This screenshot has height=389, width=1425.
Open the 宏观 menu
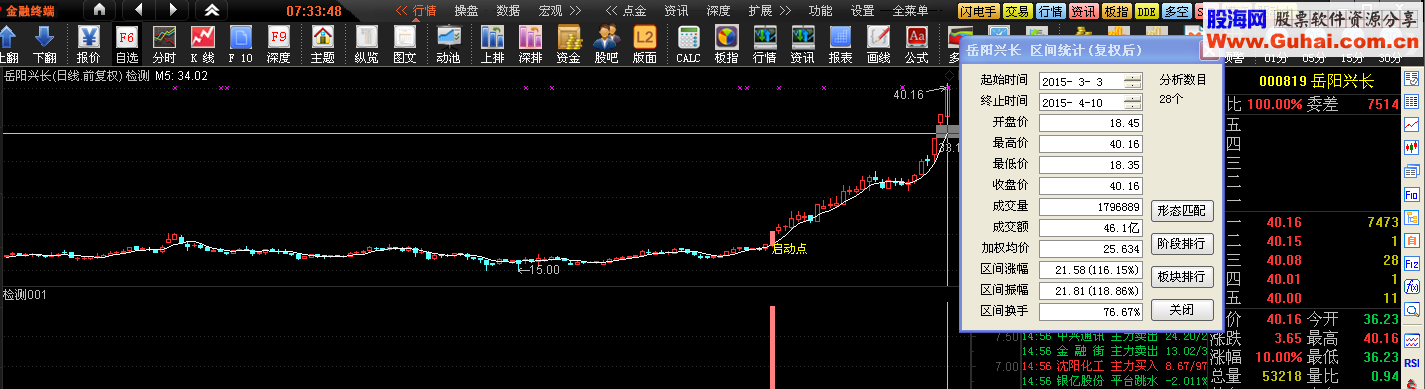[550, 11]
